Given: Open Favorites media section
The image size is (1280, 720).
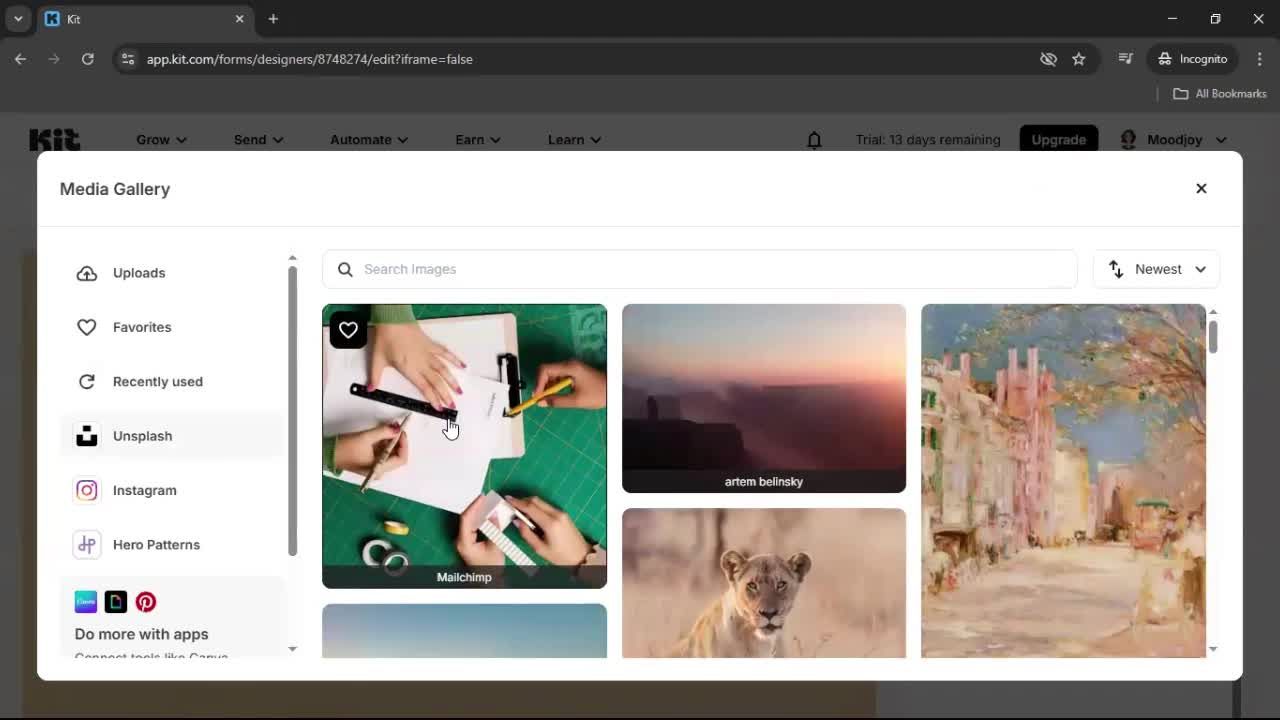Looking at the screenshot, I should 141,327.
